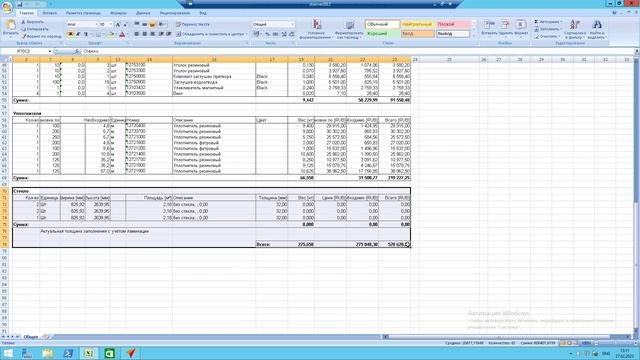
Task: Switch to the Вставка ribbon tab
Action: 50,13
